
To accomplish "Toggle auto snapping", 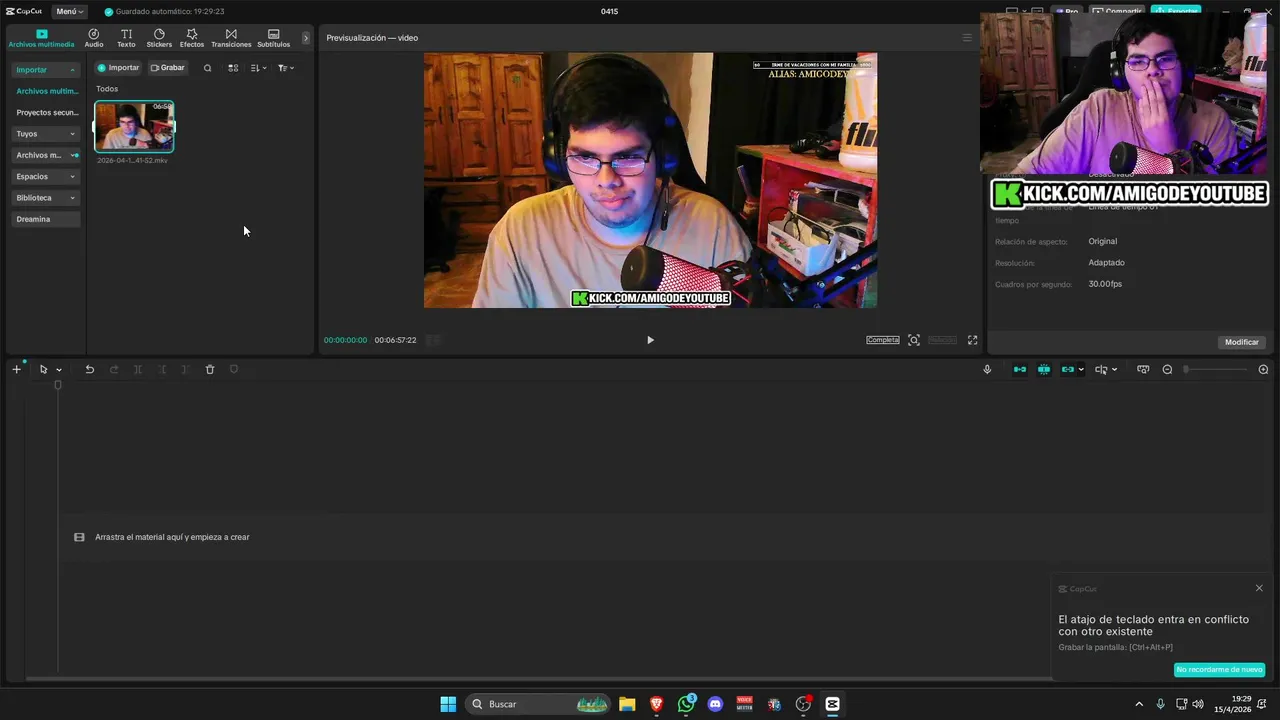I will (1044, 369).
